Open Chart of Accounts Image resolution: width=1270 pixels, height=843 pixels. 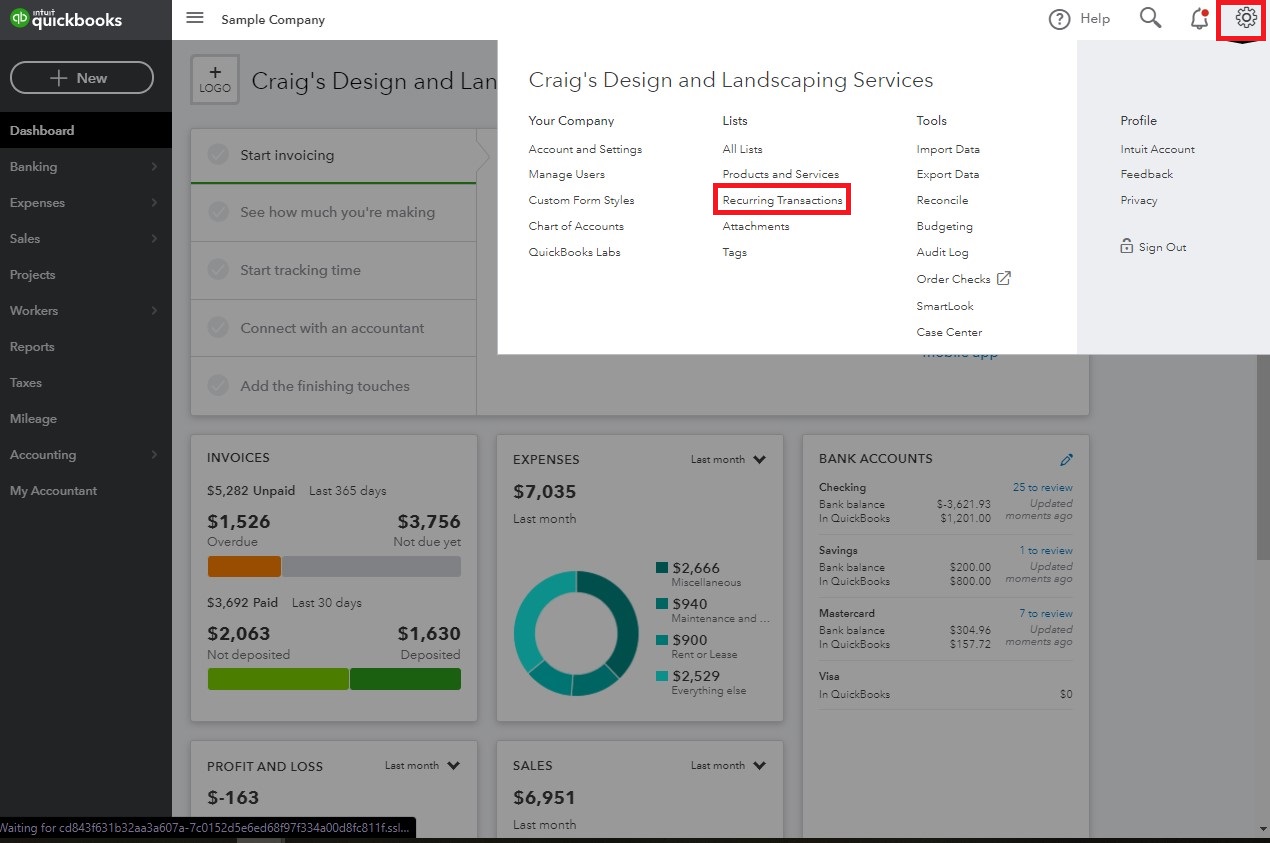(575, 226)
